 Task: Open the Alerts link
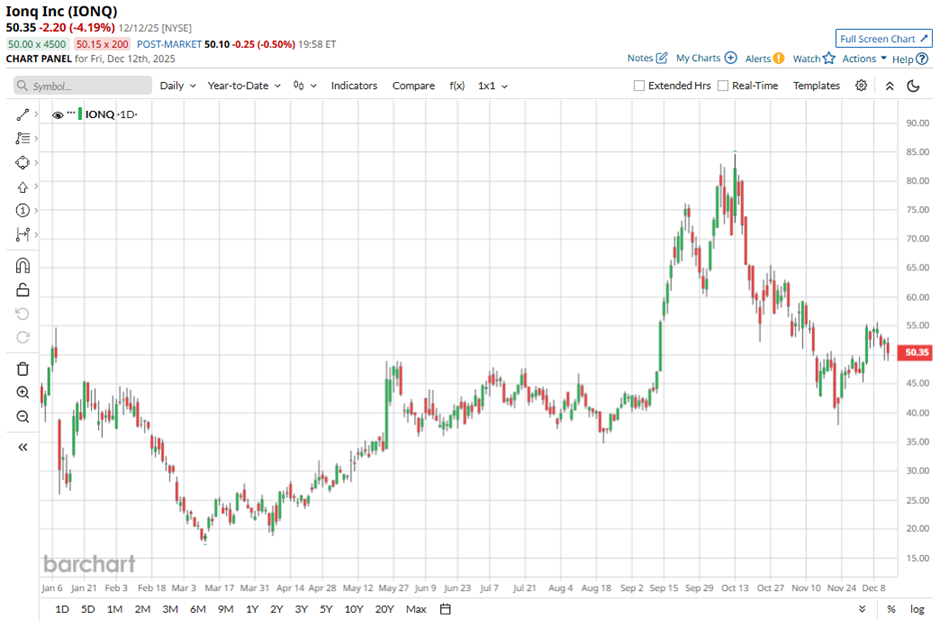pyautogui.click(x=764, y=58)
